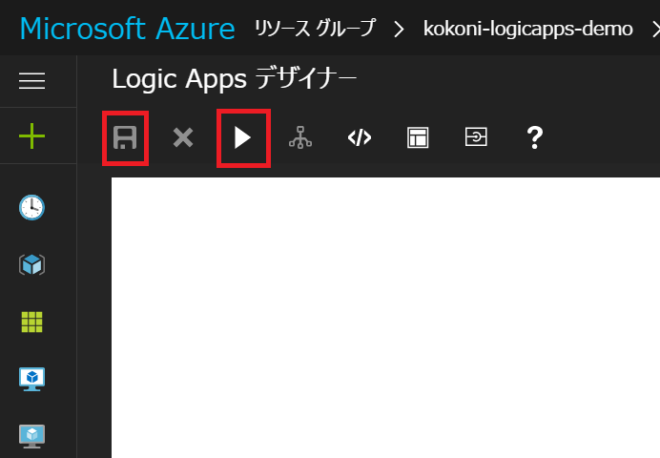Select the kokoni-logicapps-demo breadcrumb

point(528,28)
